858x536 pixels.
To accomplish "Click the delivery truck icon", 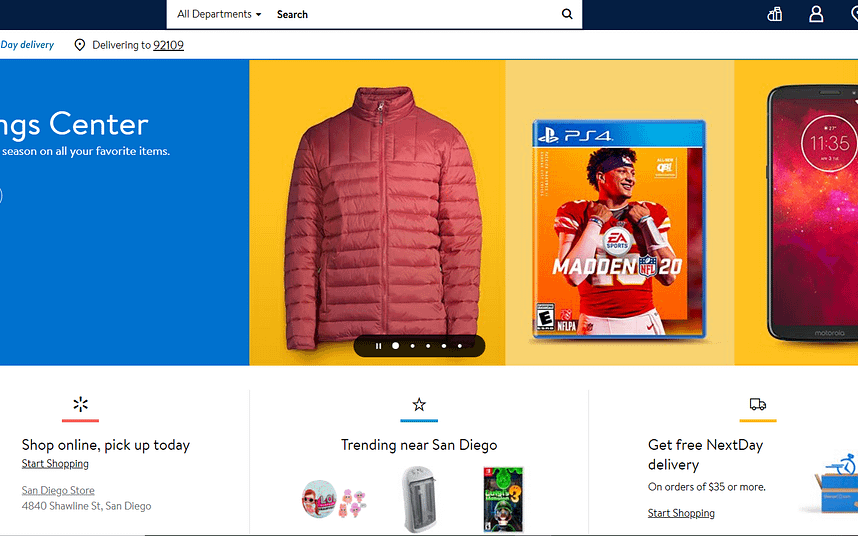I will pos(758,404).
